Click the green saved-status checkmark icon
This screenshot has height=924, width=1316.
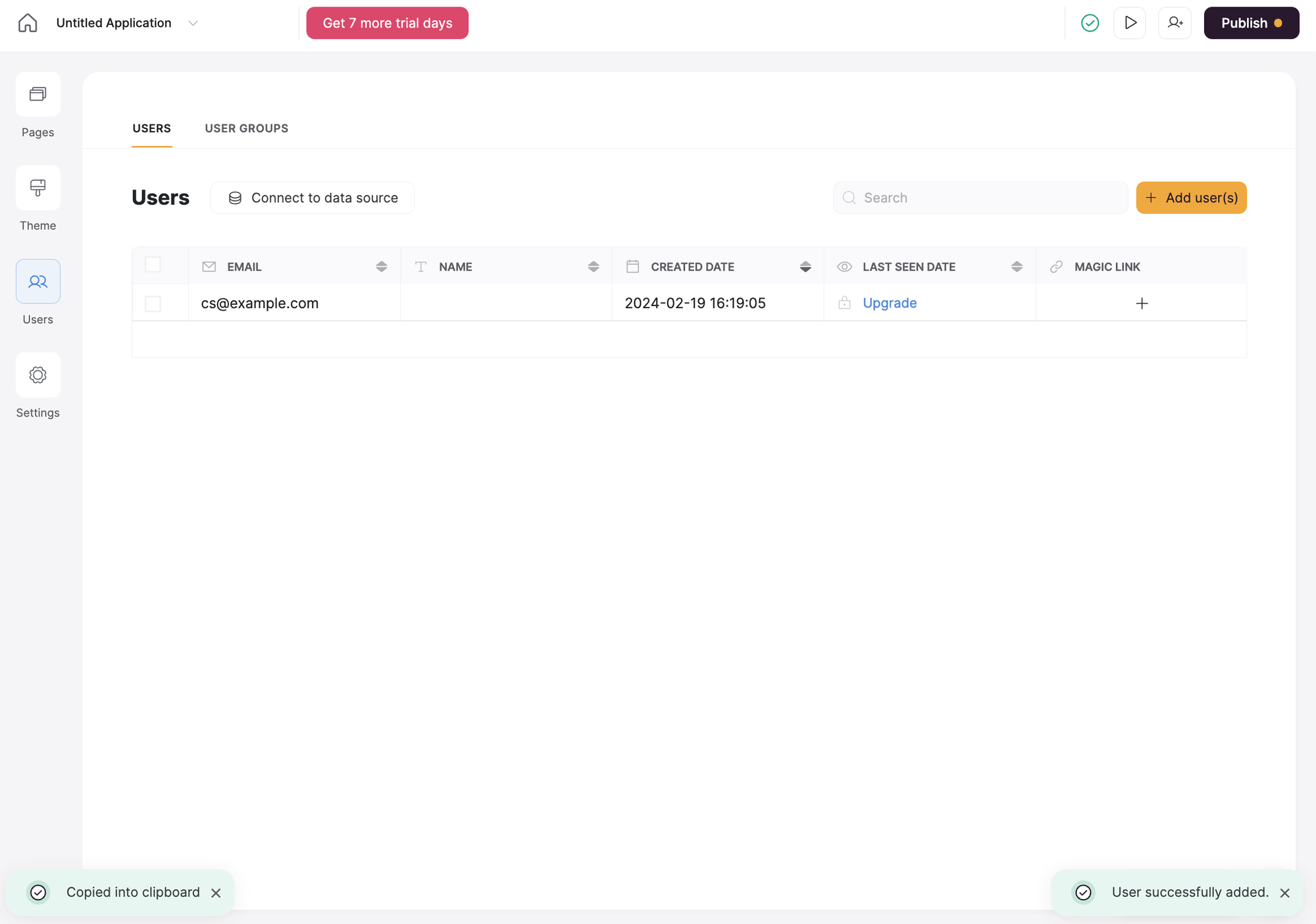coord(1090,23)
